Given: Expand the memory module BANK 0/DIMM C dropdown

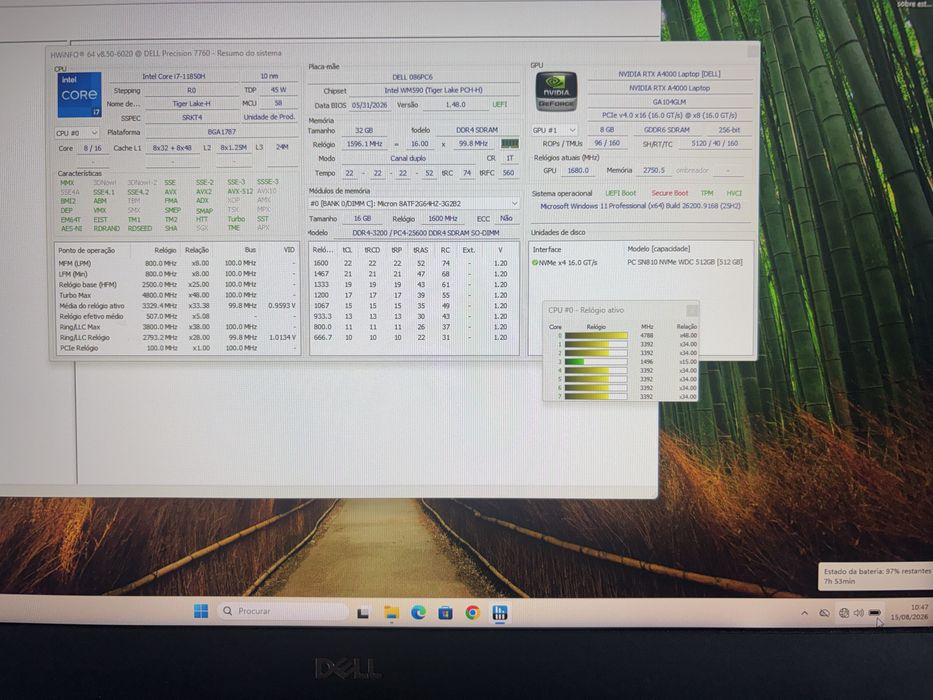Looking at the screenshot, I should (414, 204).
